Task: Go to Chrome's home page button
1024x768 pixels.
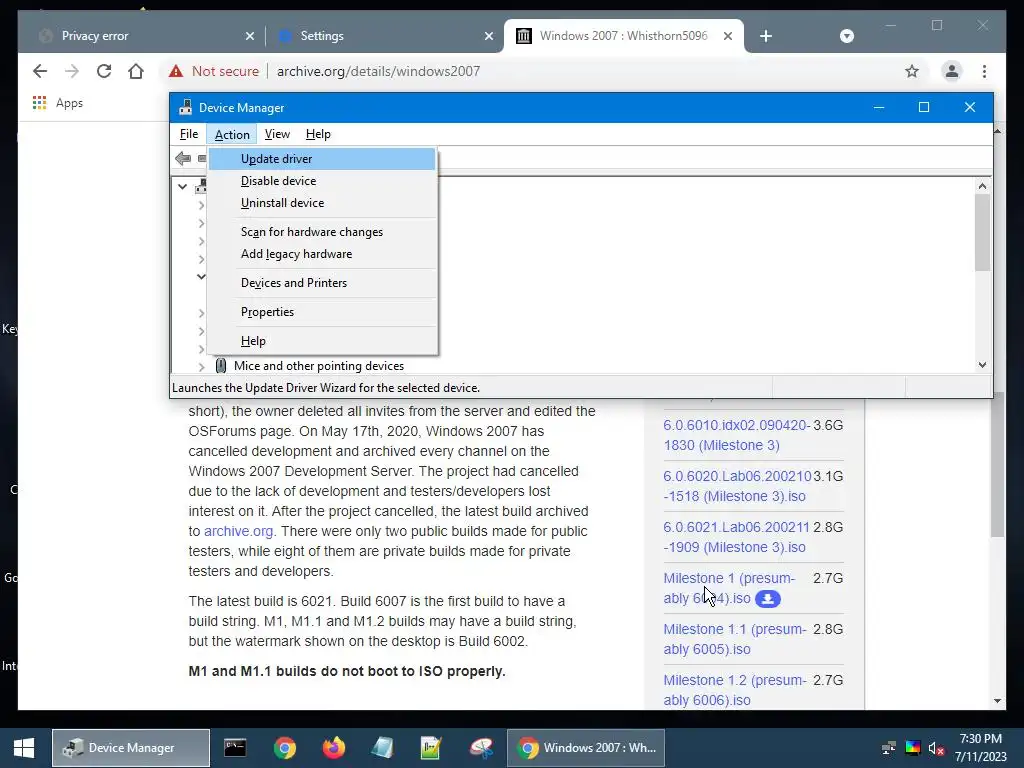Action: [136, 71]
